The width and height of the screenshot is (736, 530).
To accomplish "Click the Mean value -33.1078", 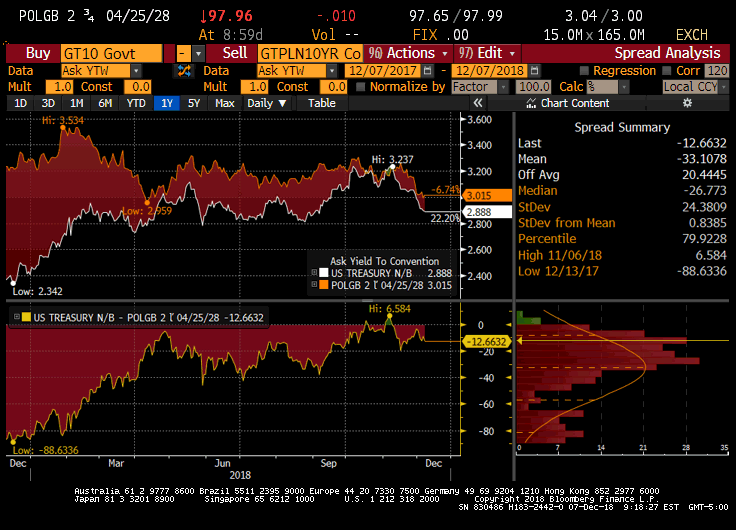I will (x=702, y=159).
